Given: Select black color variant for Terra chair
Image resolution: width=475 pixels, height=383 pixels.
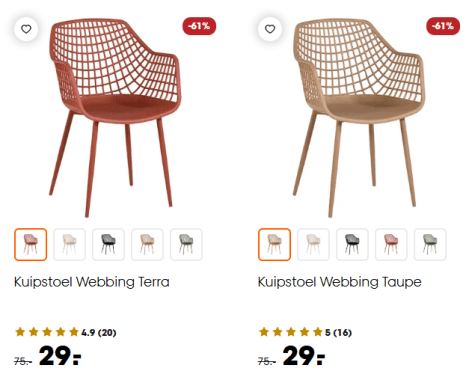Looking at the screenshot, I should coord(108,244).
